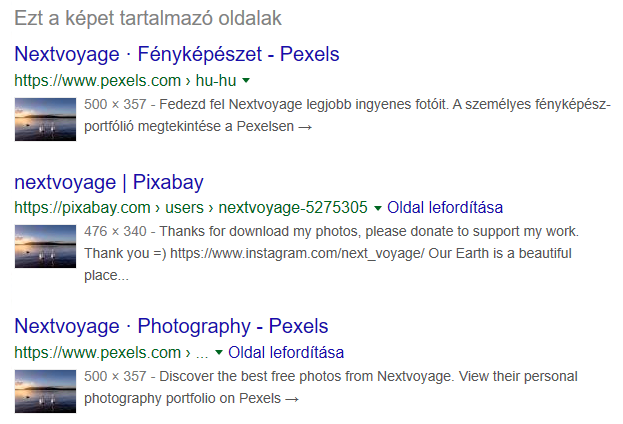Click the Pixabay result sunset thumbnail
Image resolution: width=623 pixels, height=424 pixels.
(46, 245)
